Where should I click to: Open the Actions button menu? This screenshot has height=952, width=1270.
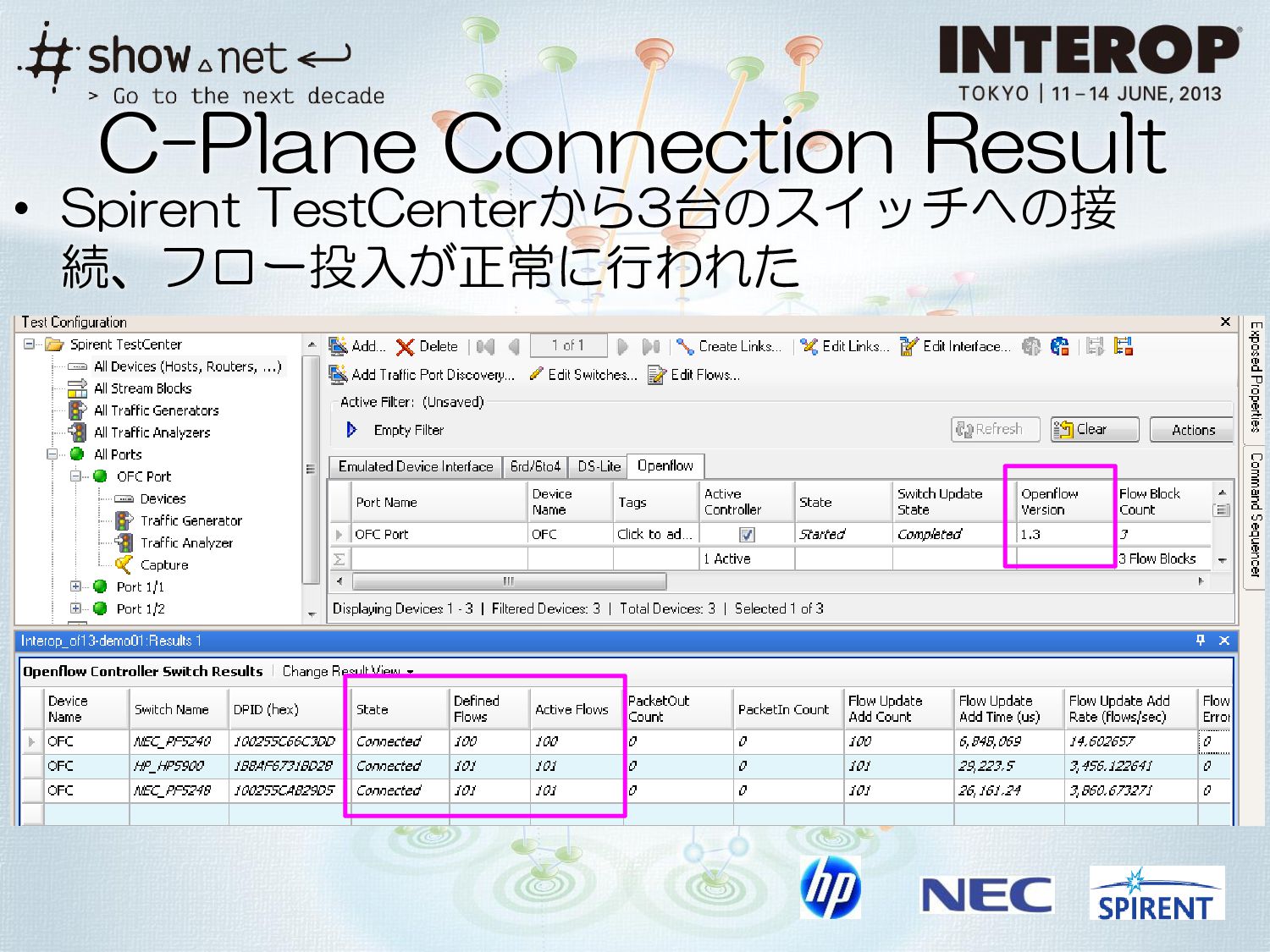click(1192, 430)
